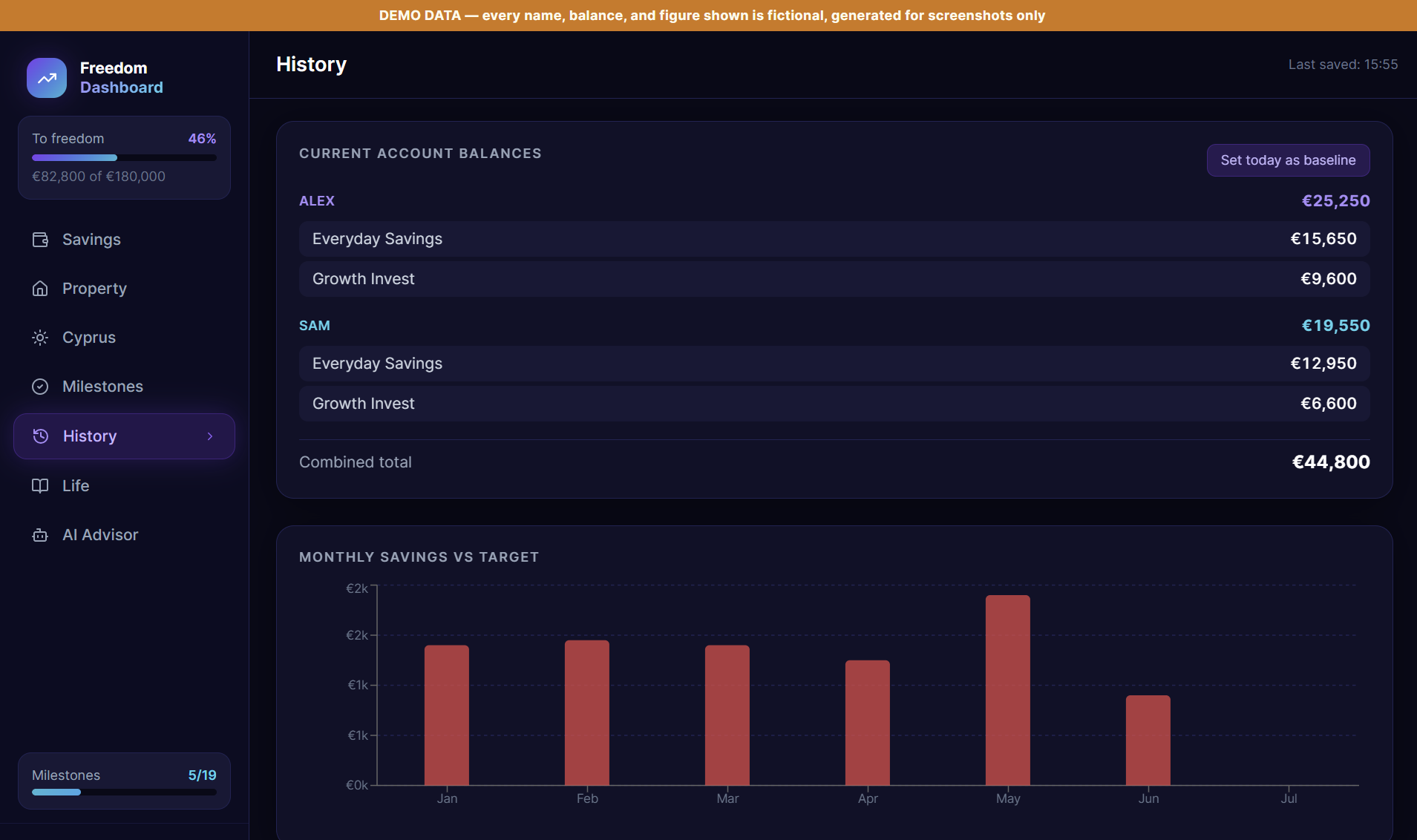Click the 46% freedom percentage
Image resolution: width=1417 pixels, height=840 pixels.
tap(202, 139)
